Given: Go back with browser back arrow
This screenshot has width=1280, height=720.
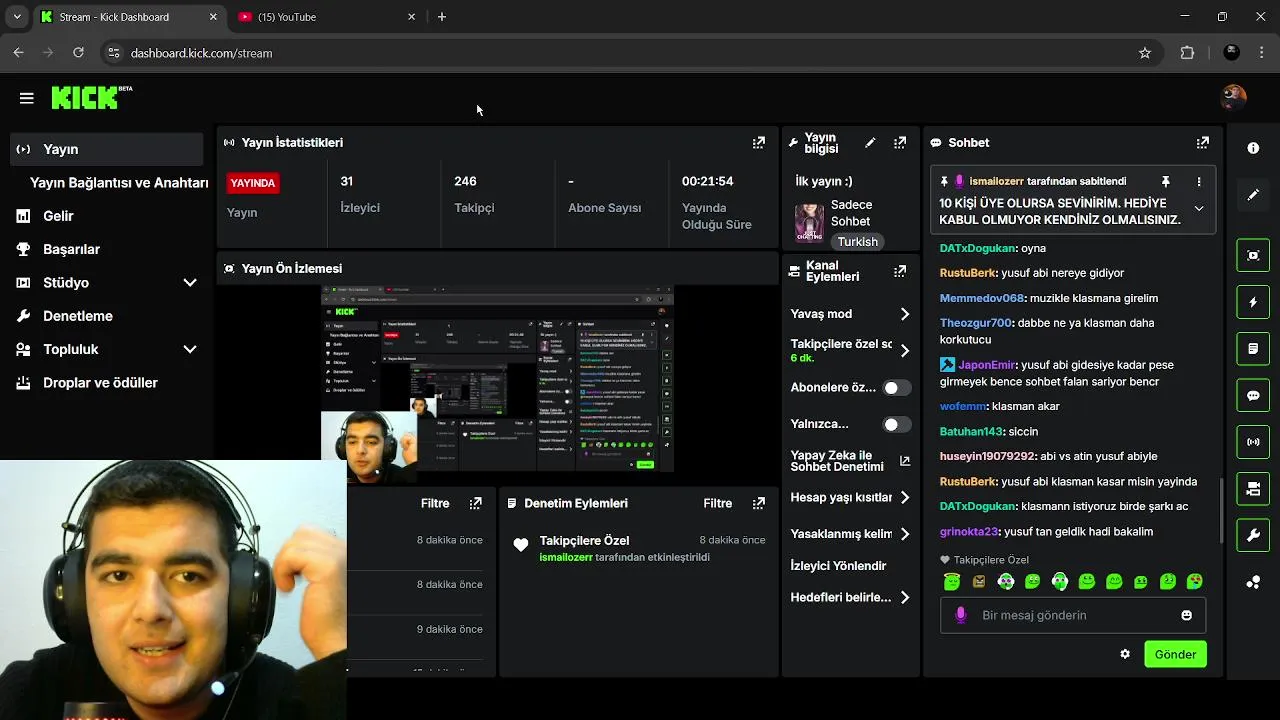Looking at the screenshot, I should point(19,53).
